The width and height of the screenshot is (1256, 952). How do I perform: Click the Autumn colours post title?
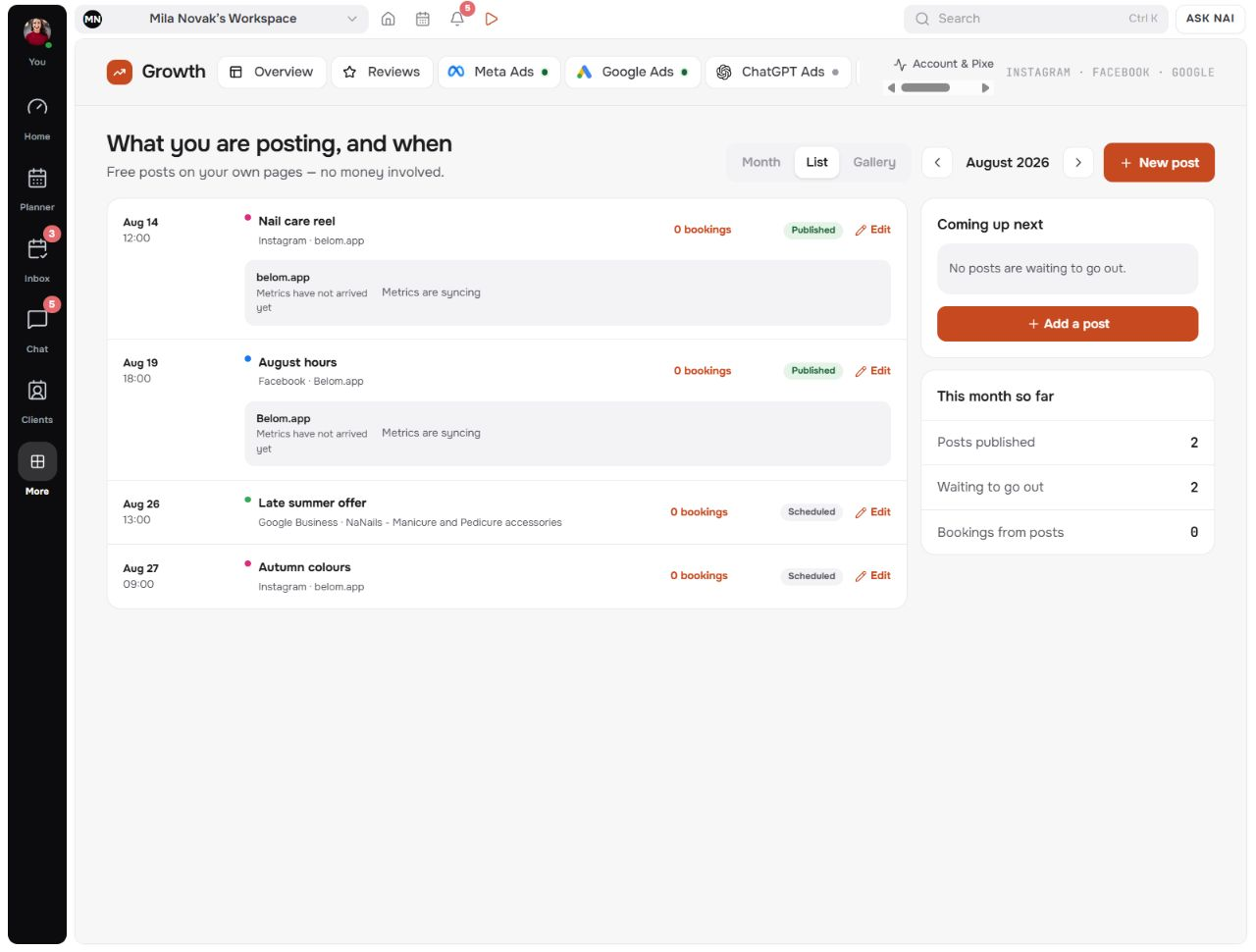pyautogui.click(x=304, y=567)
